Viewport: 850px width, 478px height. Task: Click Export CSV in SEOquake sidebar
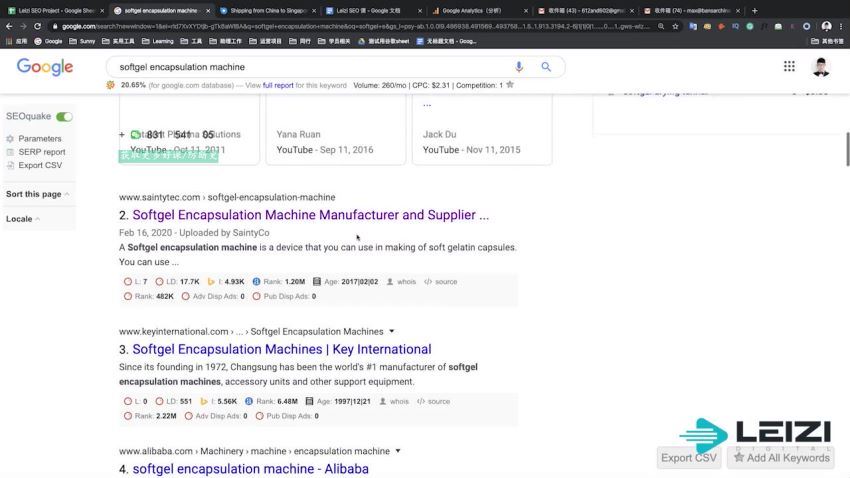pos(40,165)
